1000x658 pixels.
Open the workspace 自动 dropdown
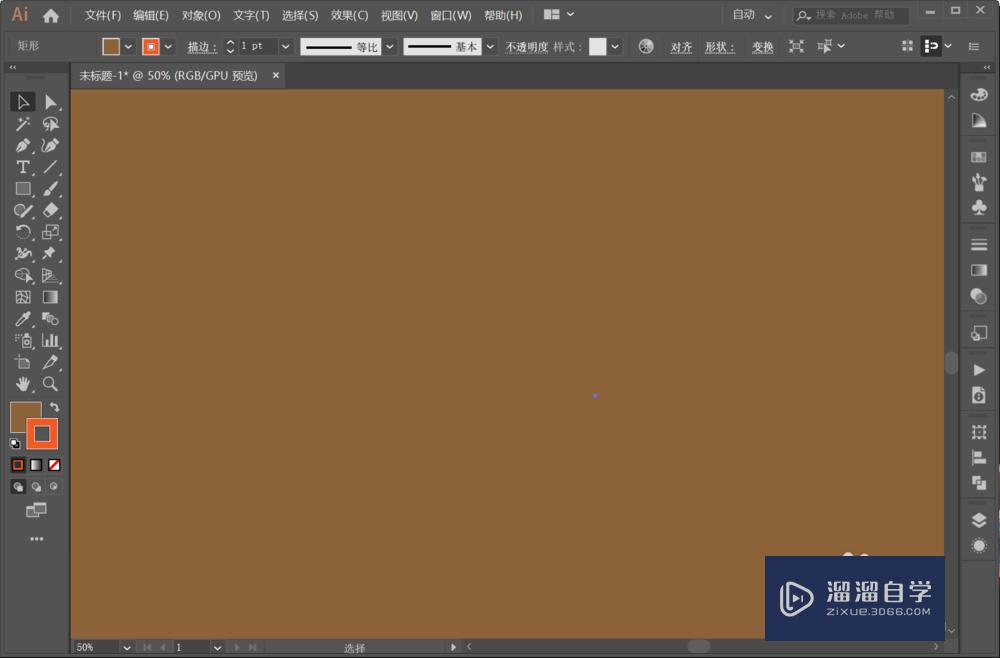click(753, 15)
